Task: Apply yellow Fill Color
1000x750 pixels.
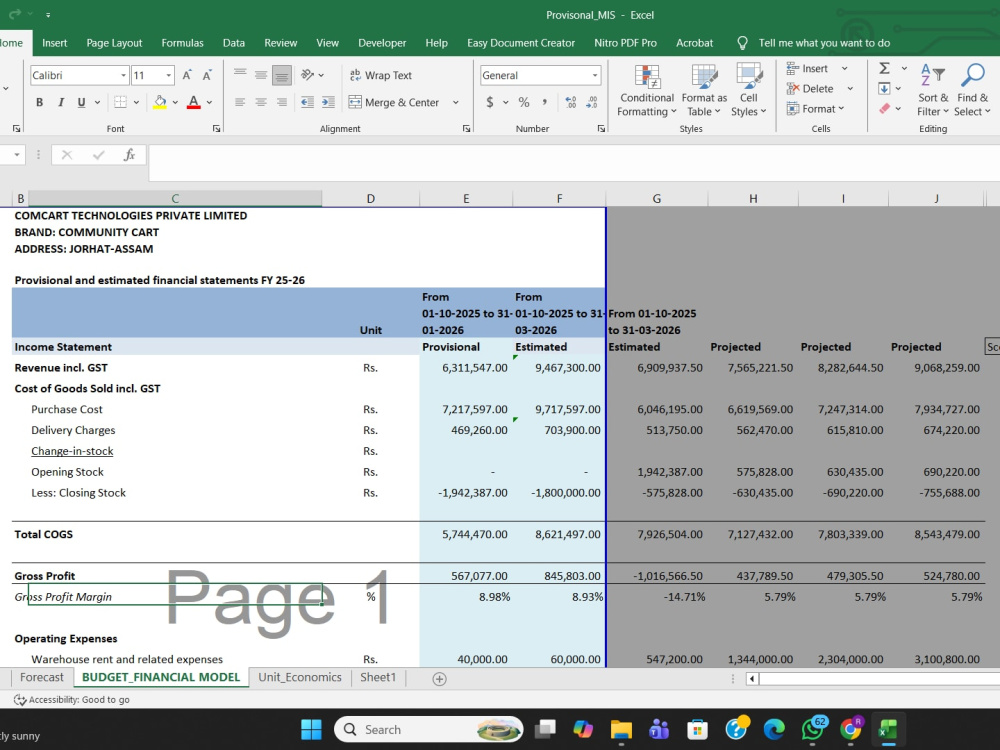Action: pos(159,102)
